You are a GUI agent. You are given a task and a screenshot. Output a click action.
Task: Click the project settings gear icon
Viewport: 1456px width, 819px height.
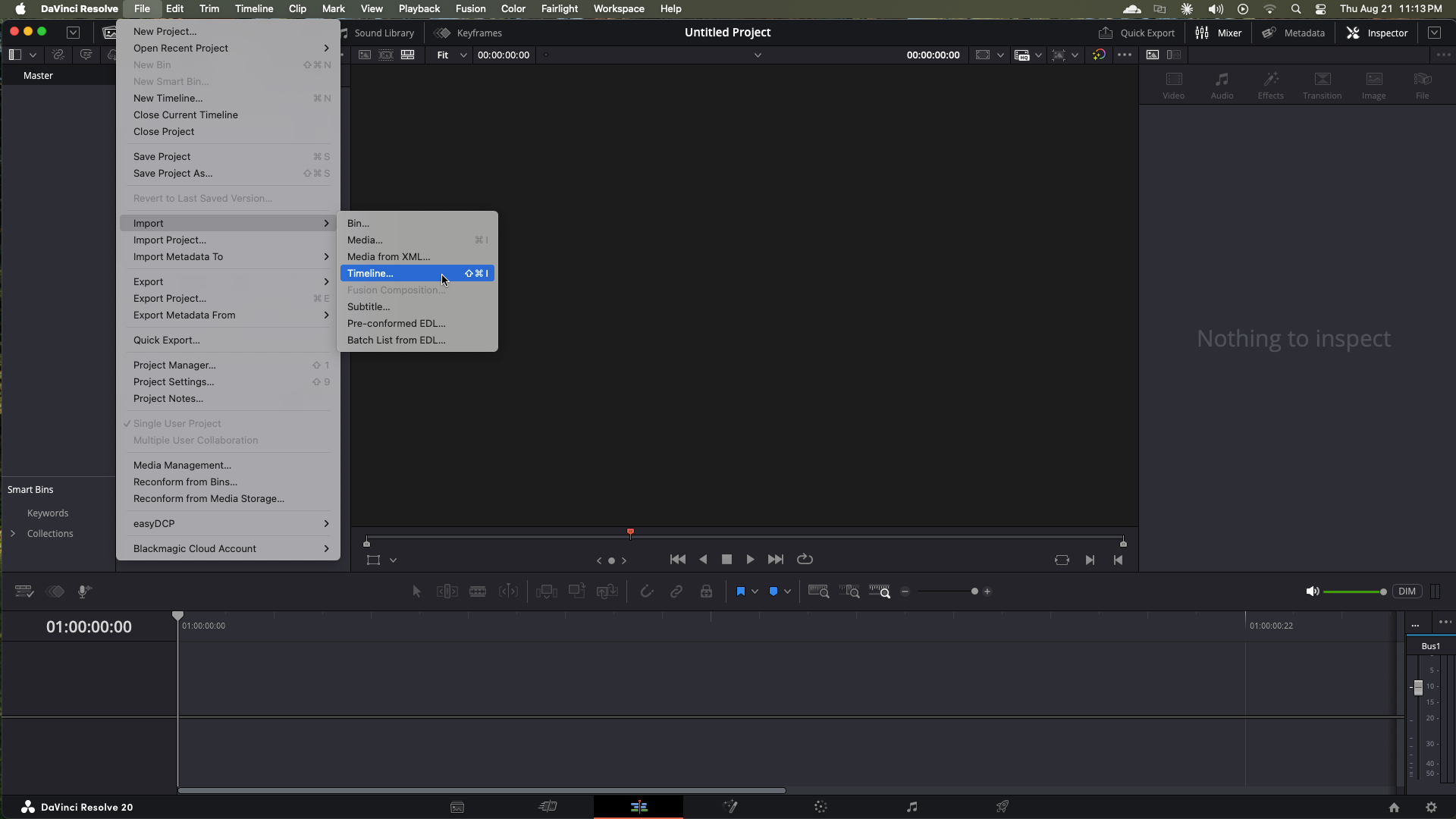pyautogui.click(x=1431, y=808)
